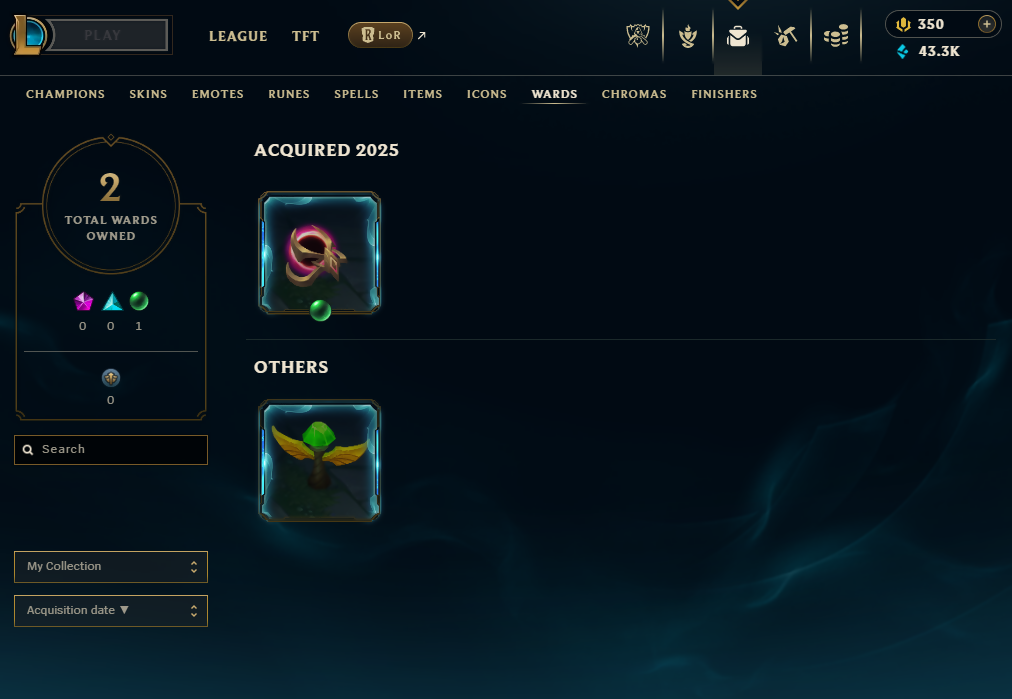Click the green gem rarity icon

tap(139, 301)
